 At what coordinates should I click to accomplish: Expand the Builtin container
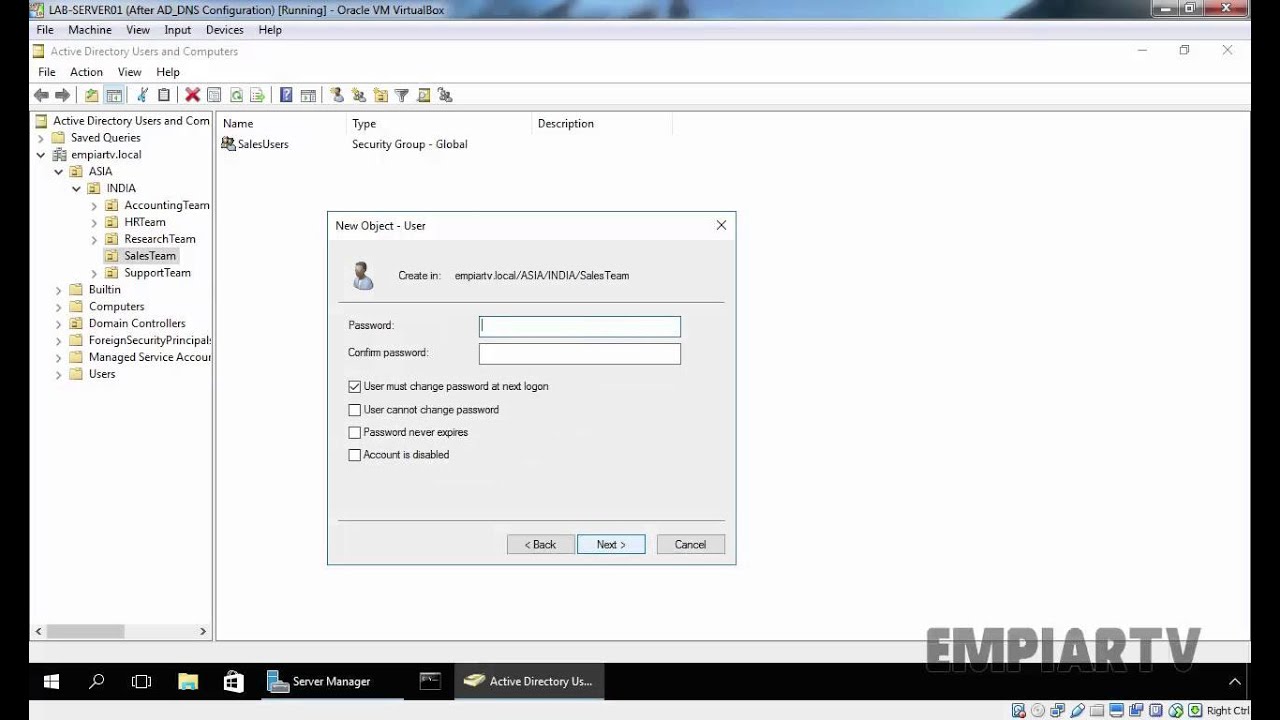tap(59, 290)
